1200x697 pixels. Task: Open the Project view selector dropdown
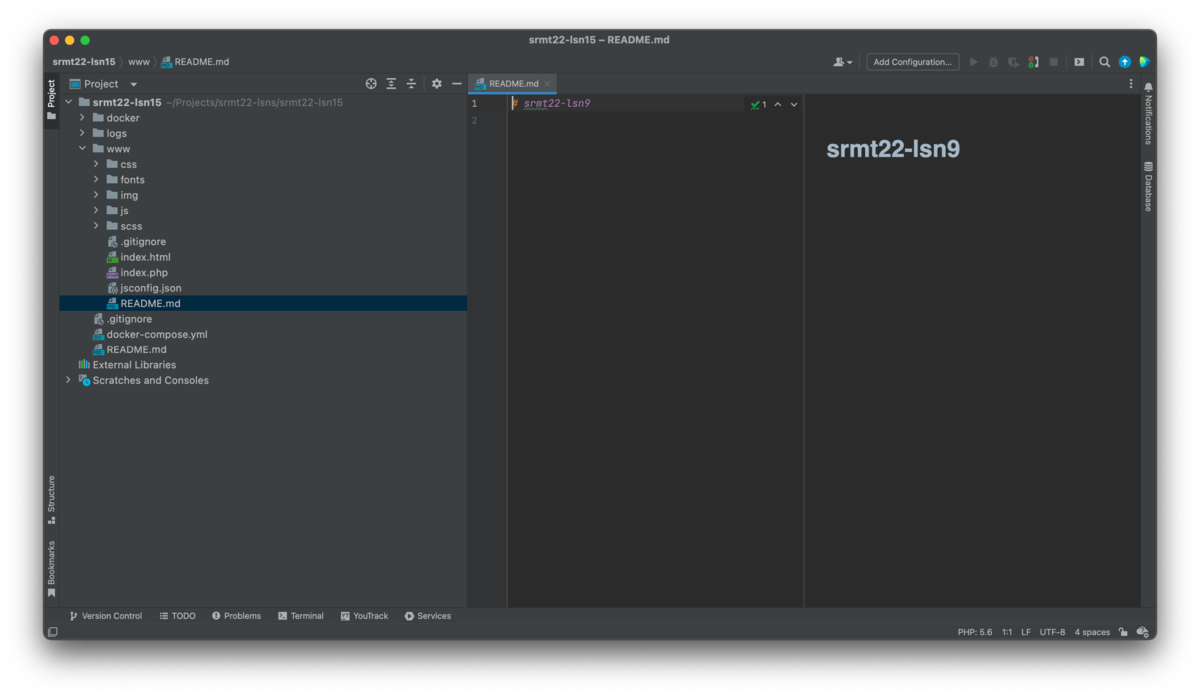103,84
